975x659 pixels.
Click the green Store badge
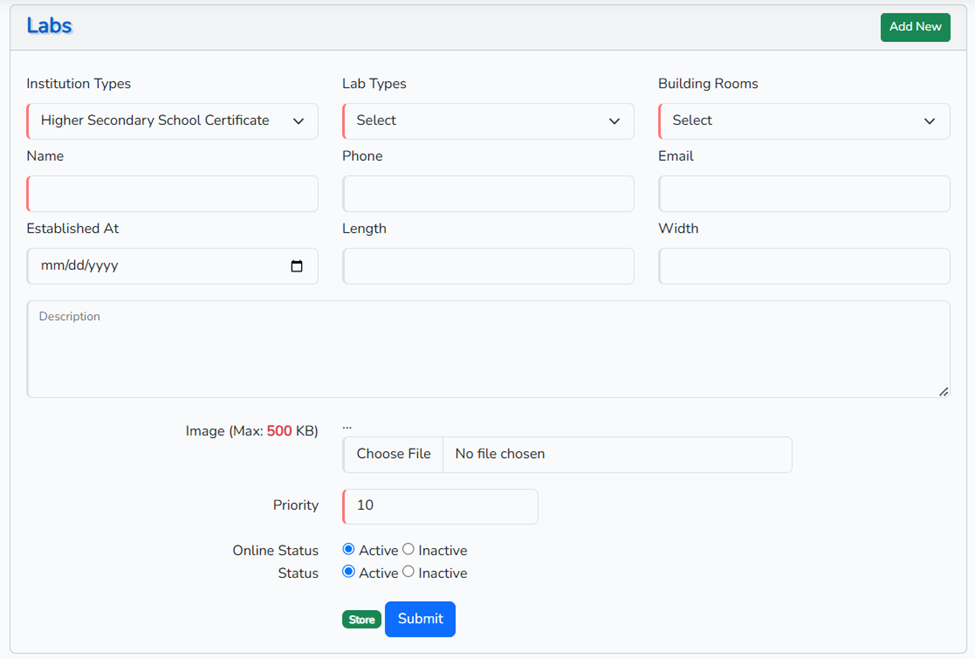pos(362,620)
